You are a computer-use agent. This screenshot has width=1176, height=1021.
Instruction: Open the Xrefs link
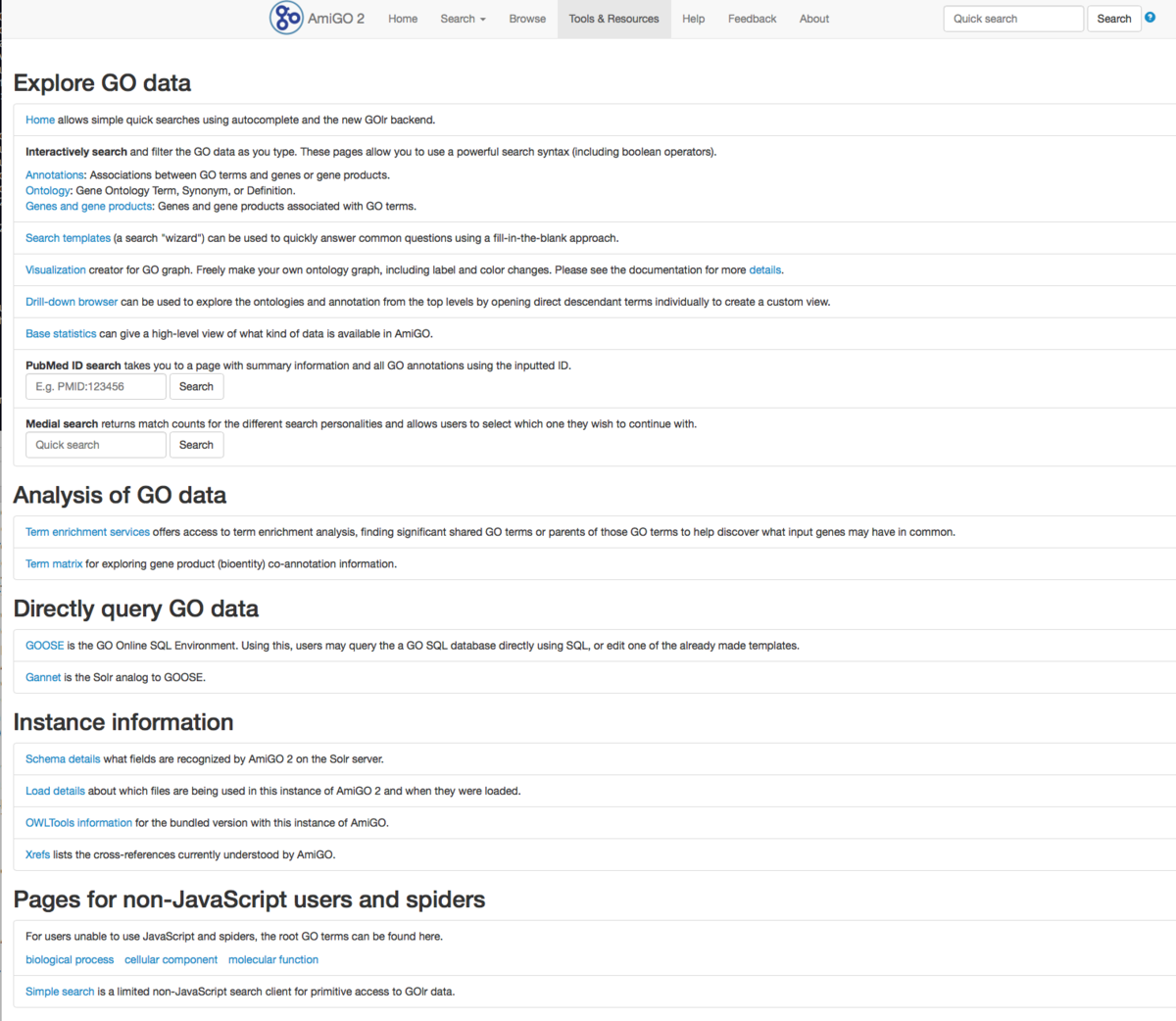click(x=37, y=855)
